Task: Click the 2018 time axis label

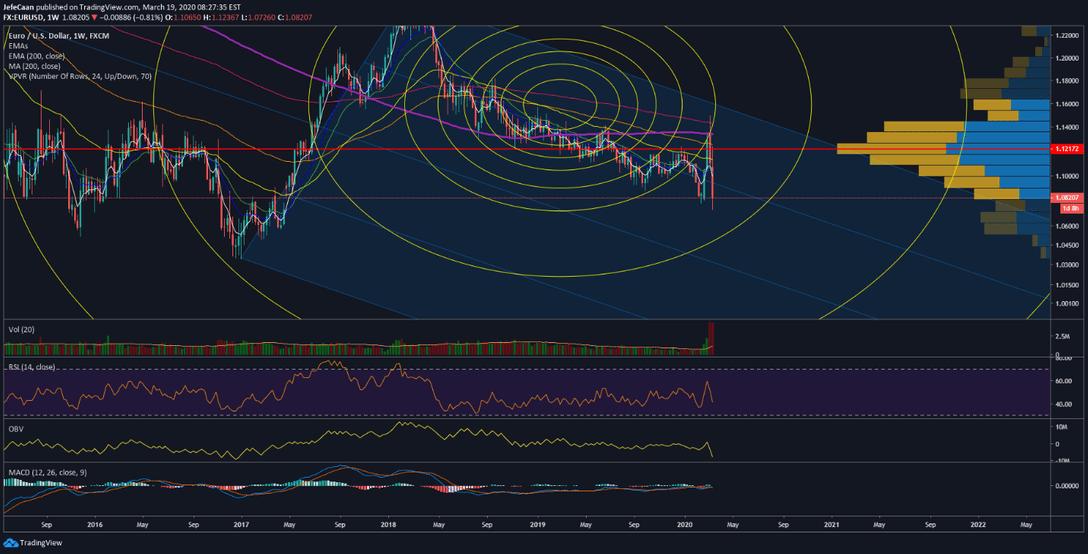Action: point(389,525)
